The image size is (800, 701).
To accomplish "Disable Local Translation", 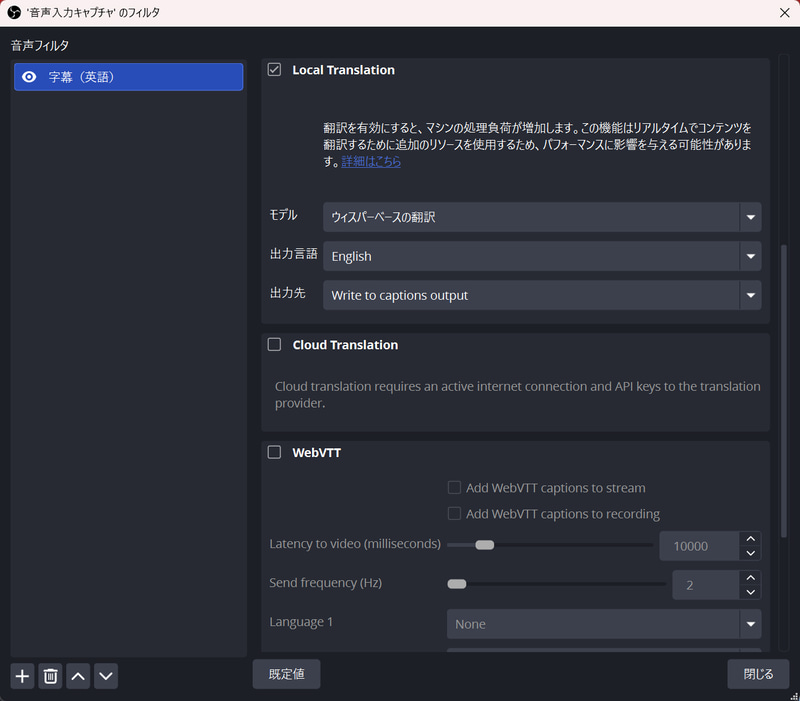I will pos(274,69).
